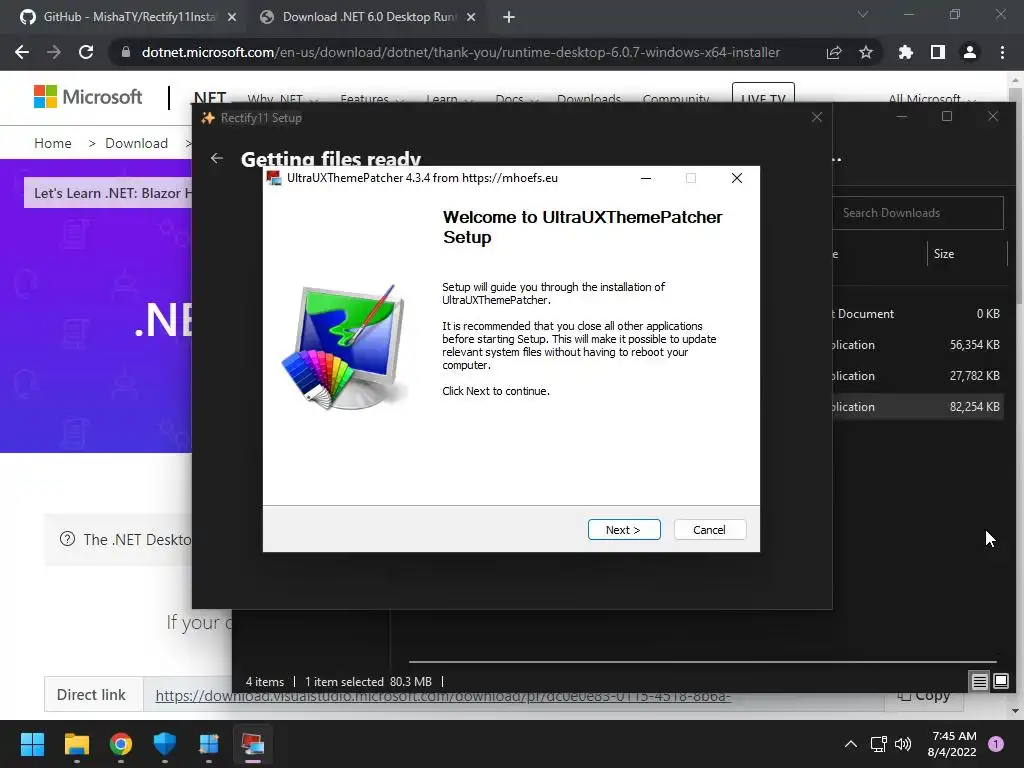Click the Rectify11 Setup sparkle icon
Image resolution: width=1024 pixels, height=768 pixels.
[x=208, y=118]
